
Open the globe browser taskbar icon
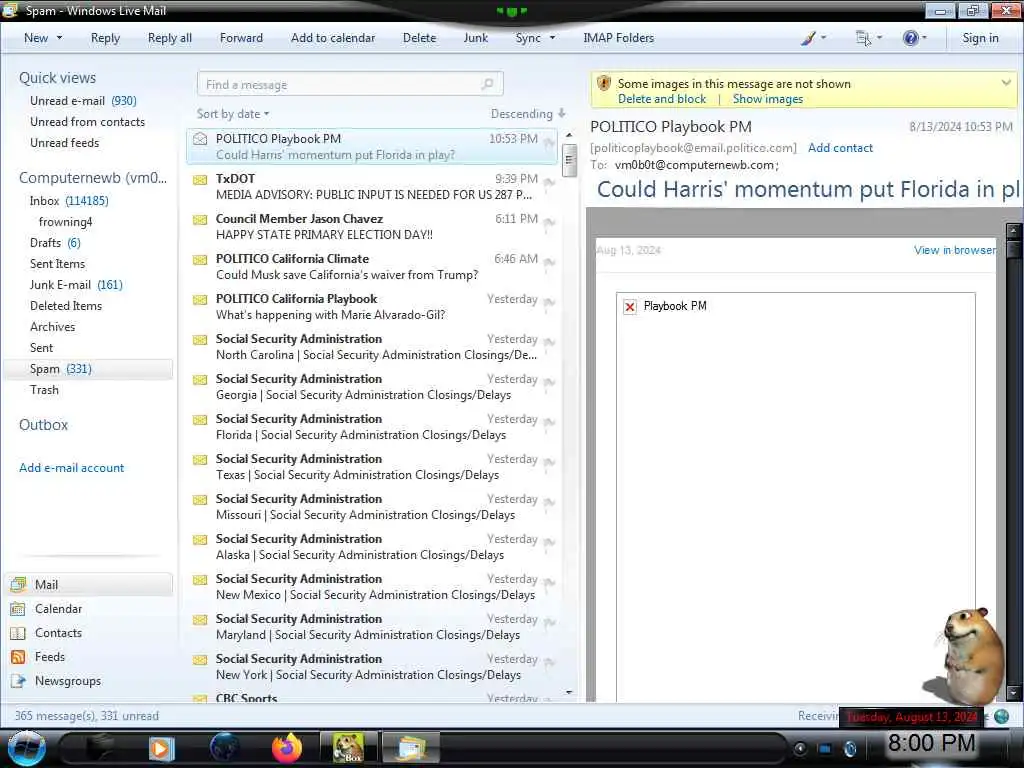click(x=225, y=748)
